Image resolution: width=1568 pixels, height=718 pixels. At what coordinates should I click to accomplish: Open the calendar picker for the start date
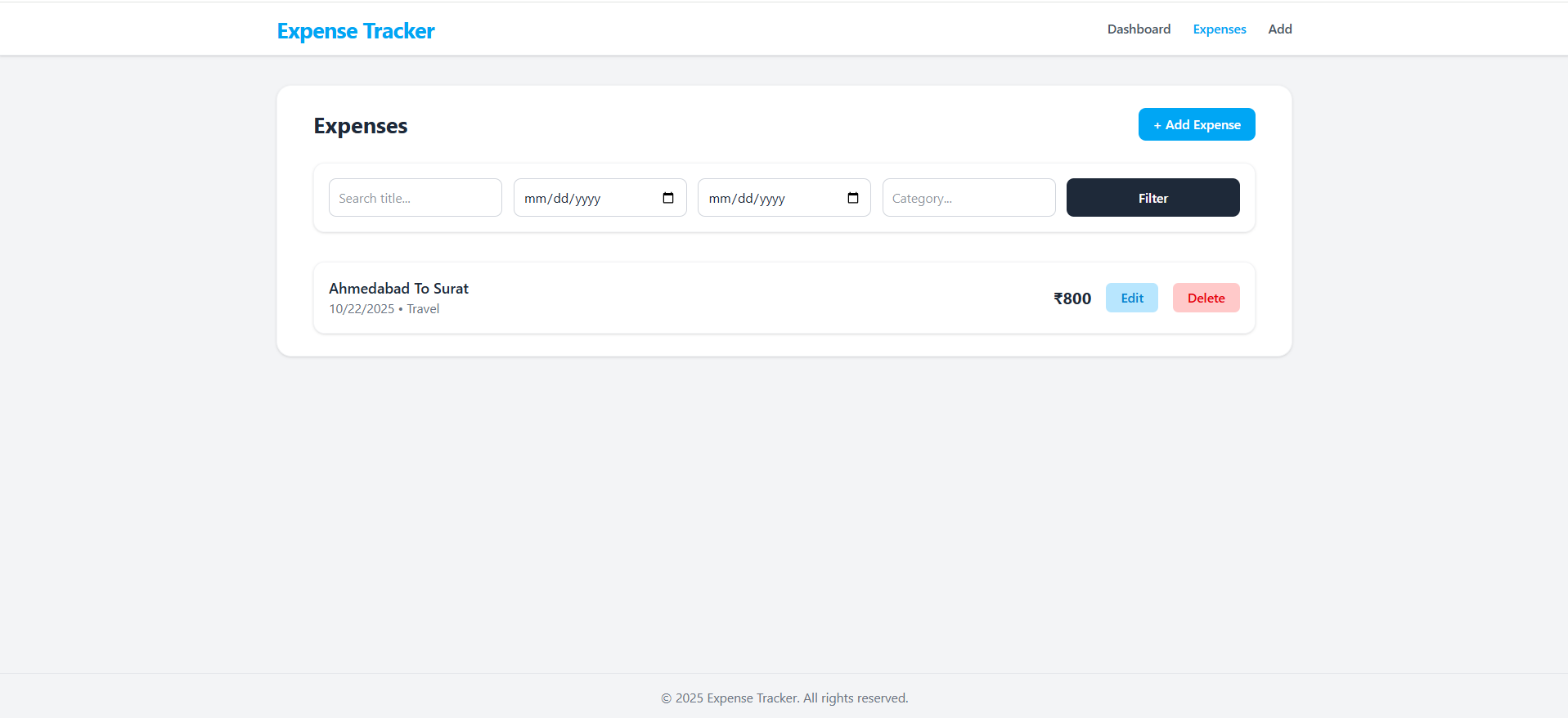(x=667, y=198)
